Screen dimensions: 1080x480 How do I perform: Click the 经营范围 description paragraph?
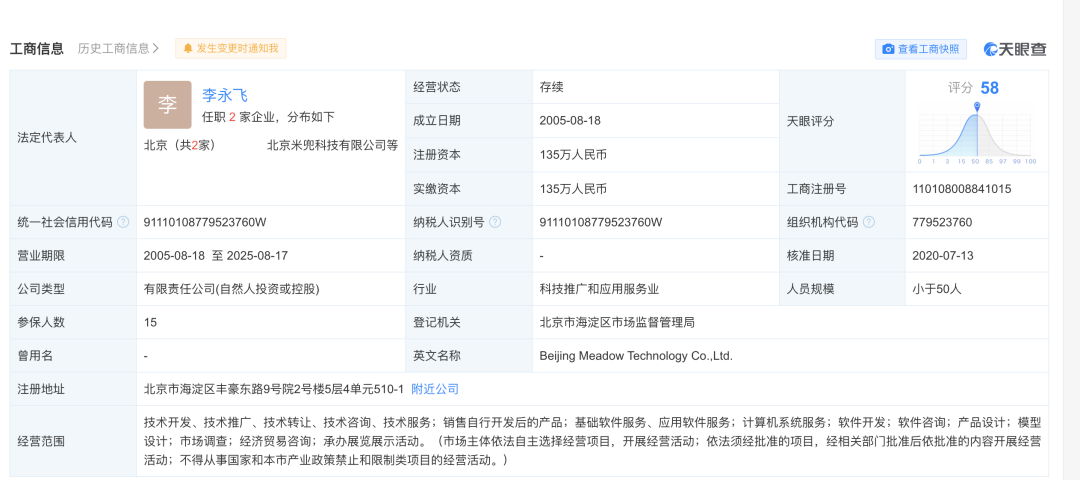[592, 441]
